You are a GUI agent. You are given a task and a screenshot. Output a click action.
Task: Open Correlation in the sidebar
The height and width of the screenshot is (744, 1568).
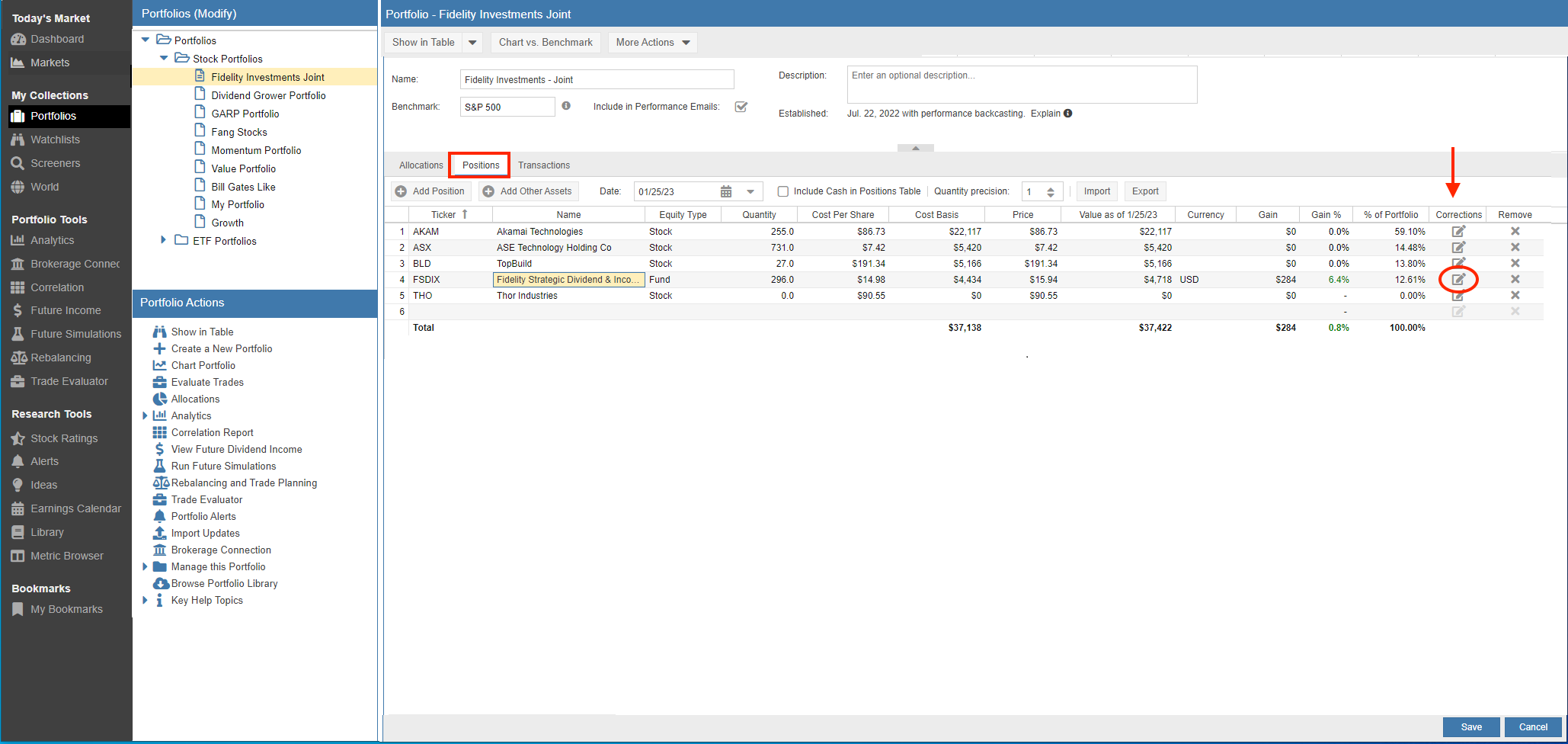57,287
